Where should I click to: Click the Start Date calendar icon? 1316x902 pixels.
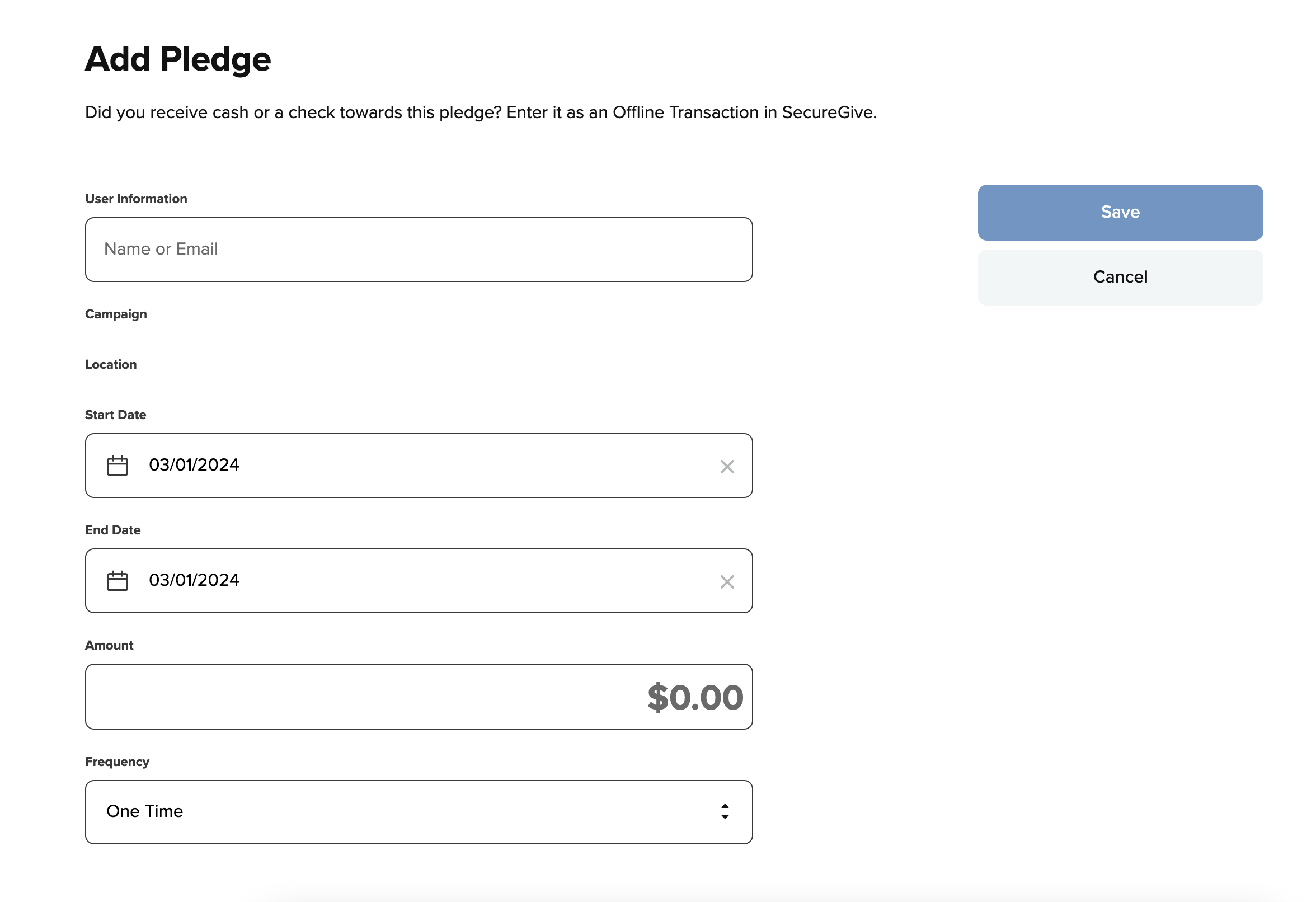click(x=117, y=466)
